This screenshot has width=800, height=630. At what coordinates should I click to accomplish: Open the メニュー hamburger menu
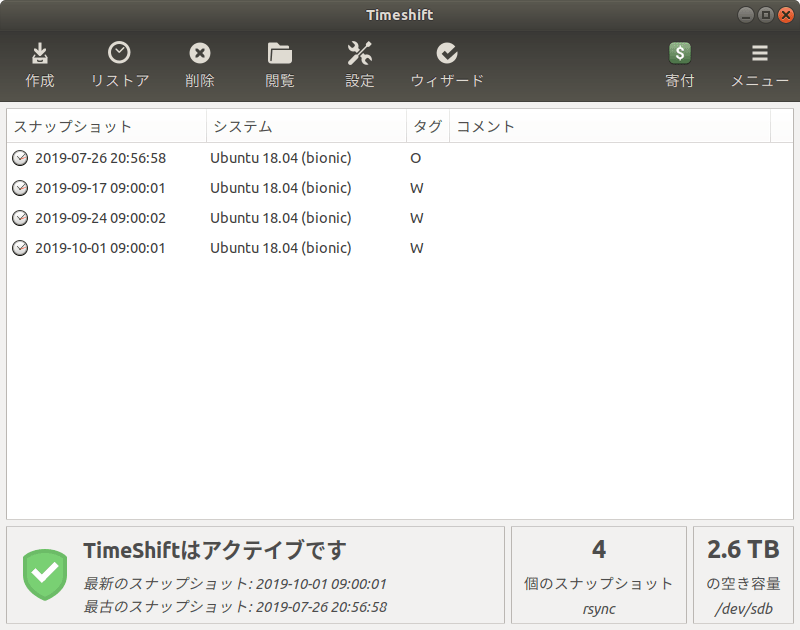760,53
